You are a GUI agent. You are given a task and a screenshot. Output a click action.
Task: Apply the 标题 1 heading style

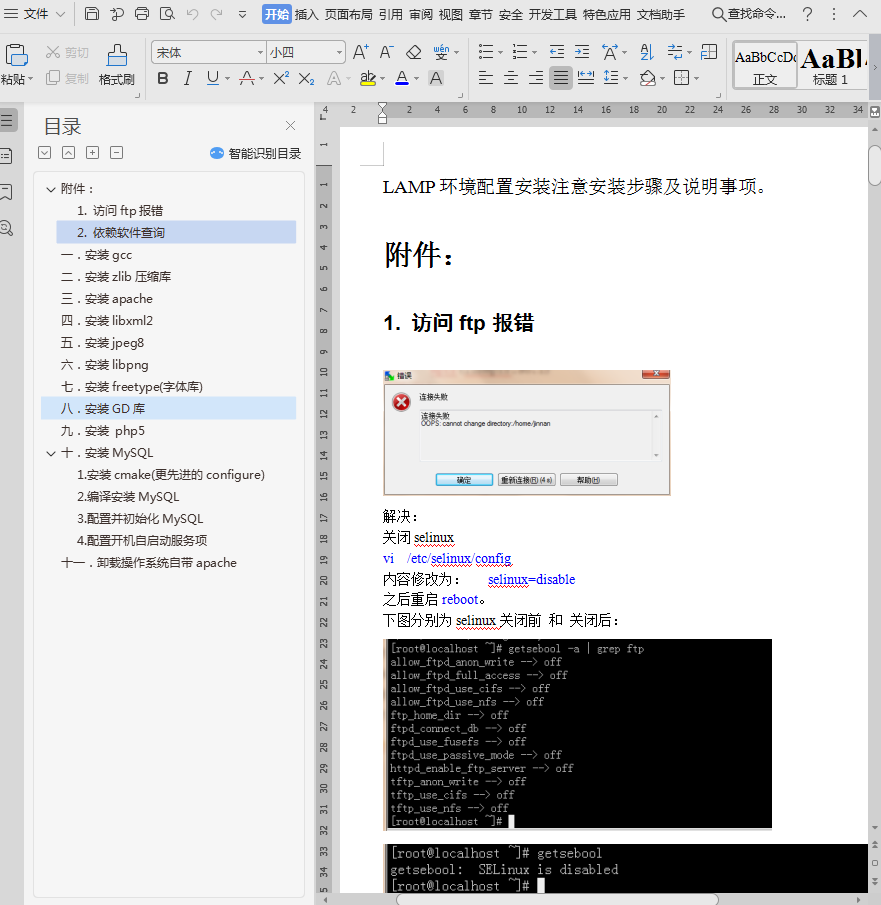coord(830,66)
